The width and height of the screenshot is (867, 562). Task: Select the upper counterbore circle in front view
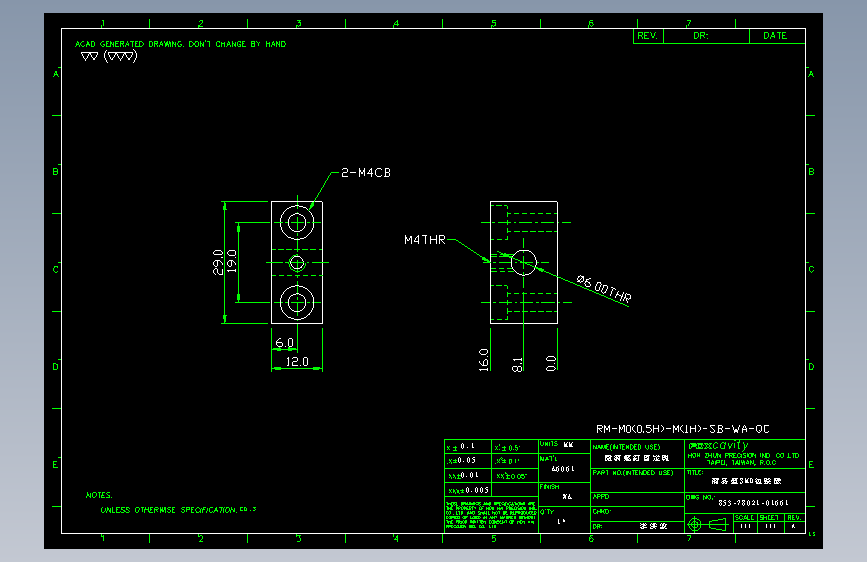(x=297, y=222)
